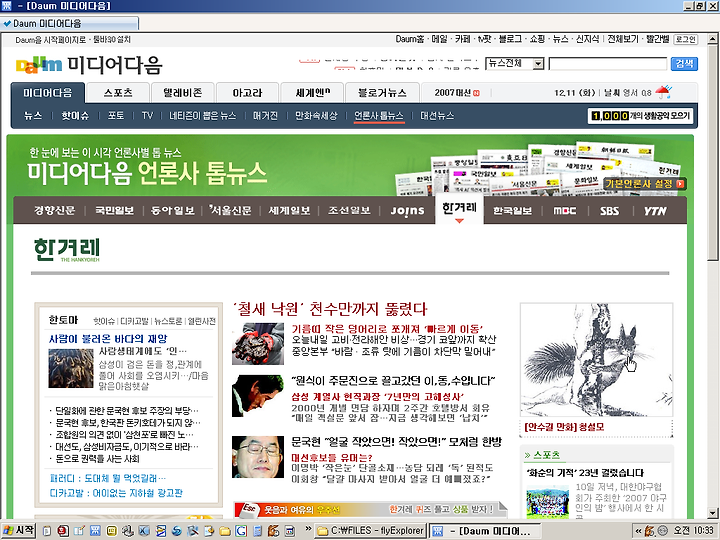This screenshot has height=540, width=720.
Task: Open the oil-covered hands article thumbnail
Action: point(258,343)
